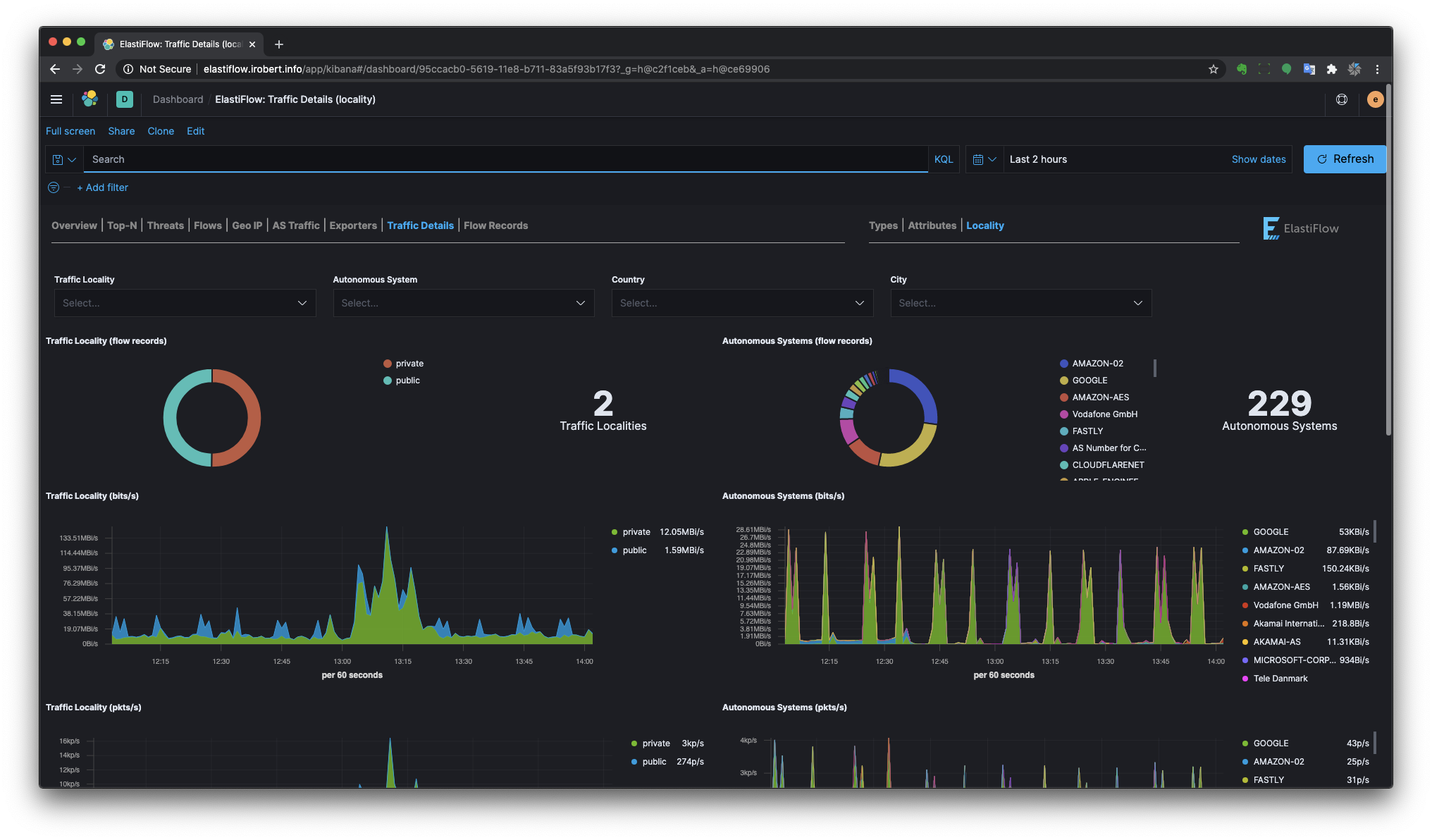
Task: Switch to the Types sub-tab
Action: pos(883,226)
